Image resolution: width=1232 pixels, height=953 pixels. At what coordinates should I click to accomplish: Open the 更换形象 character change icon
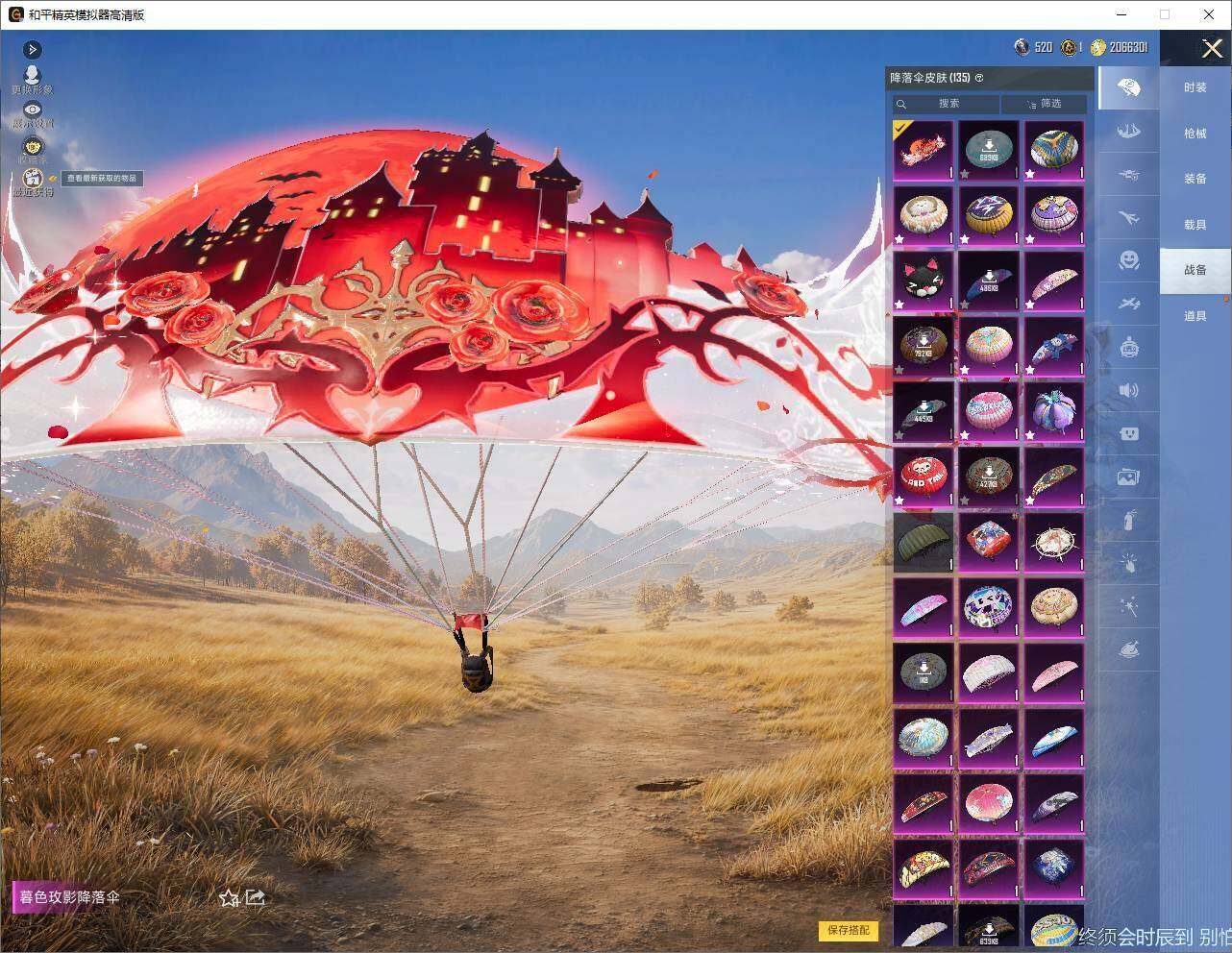click(x=32, y=77)
